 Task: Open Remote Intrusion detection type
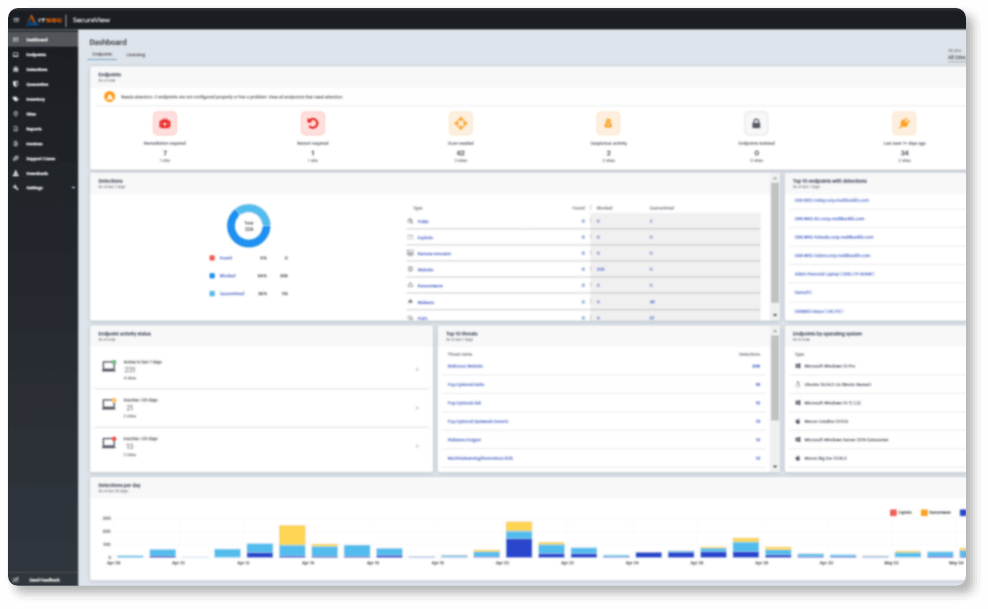click(434, 254)
